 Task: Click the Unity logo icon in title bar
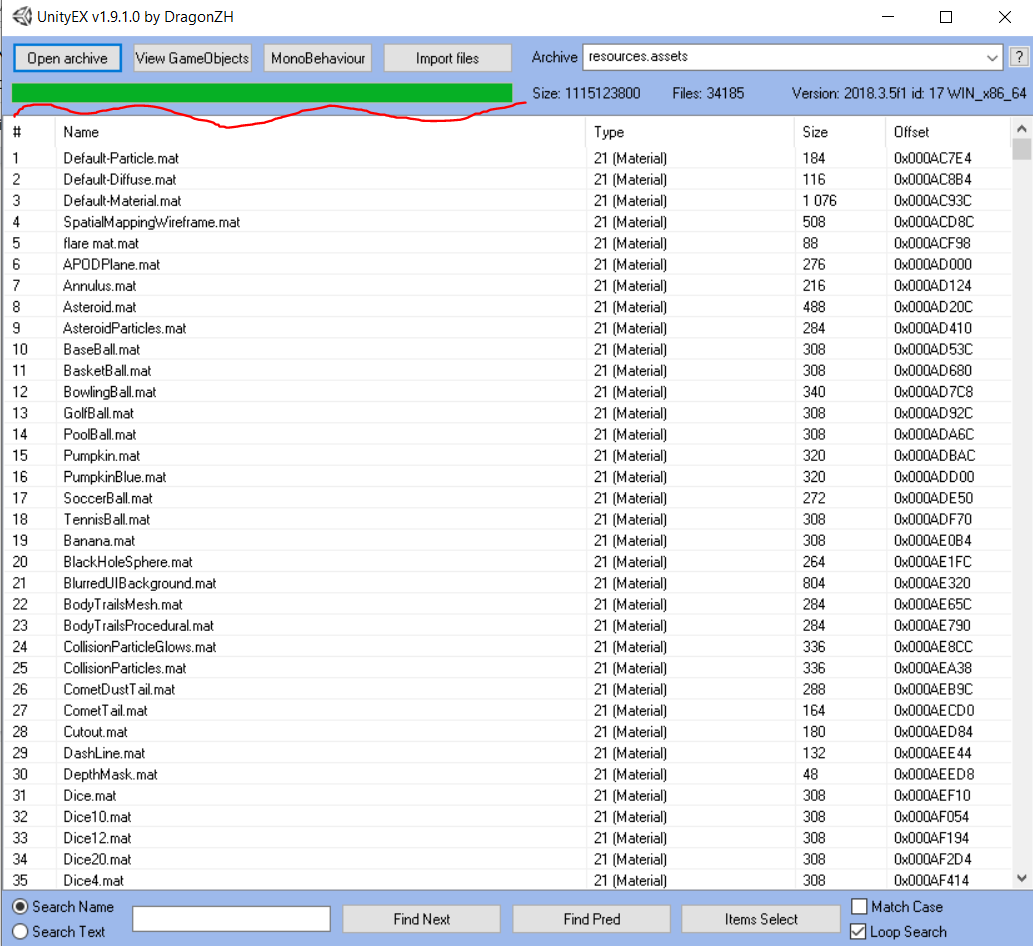click(x=21, y=16)
